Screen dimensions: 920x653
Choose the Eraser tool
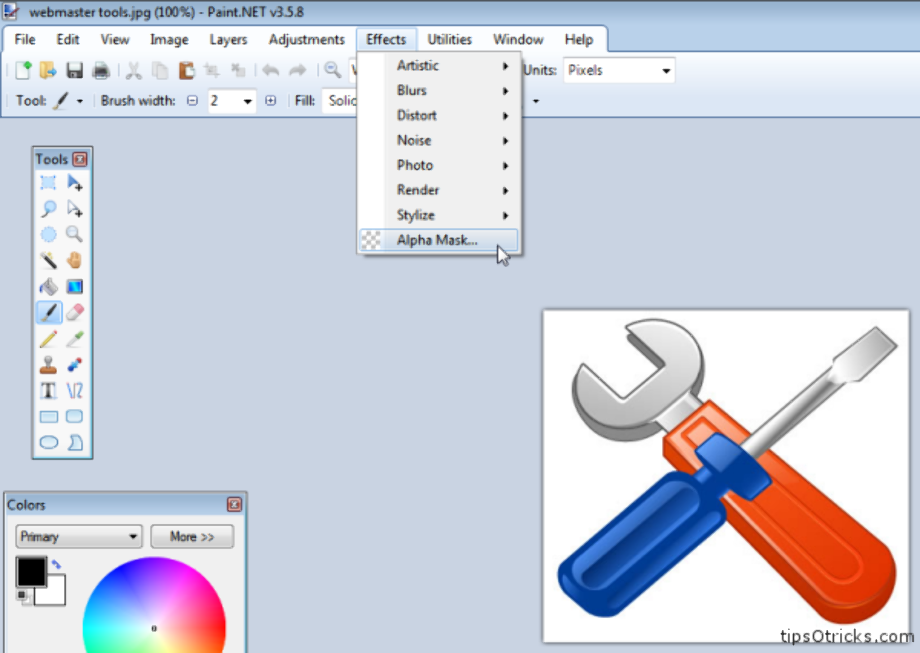pos(74,312)
